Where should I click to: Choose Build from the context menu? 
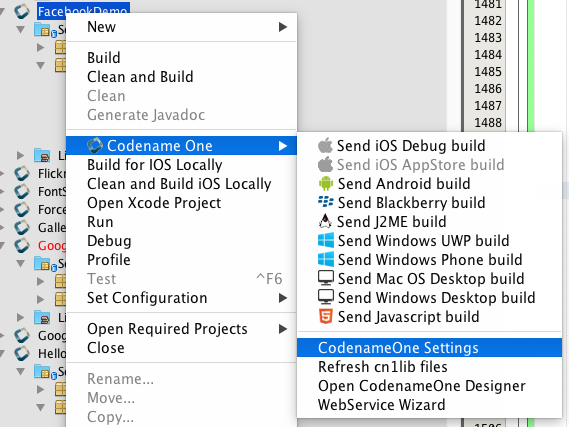point(181,58)
